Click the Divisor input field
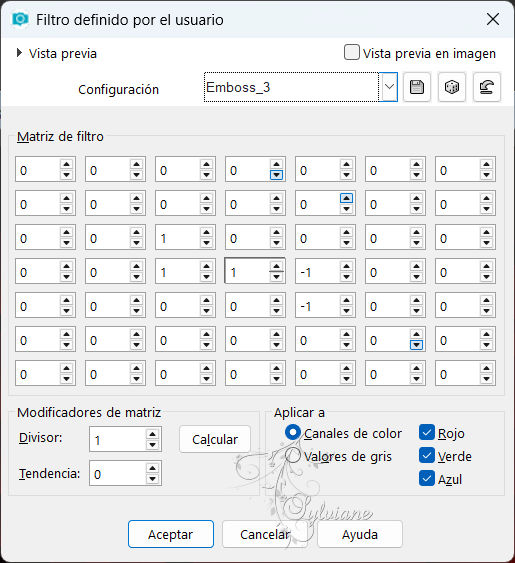 [118, 439]
